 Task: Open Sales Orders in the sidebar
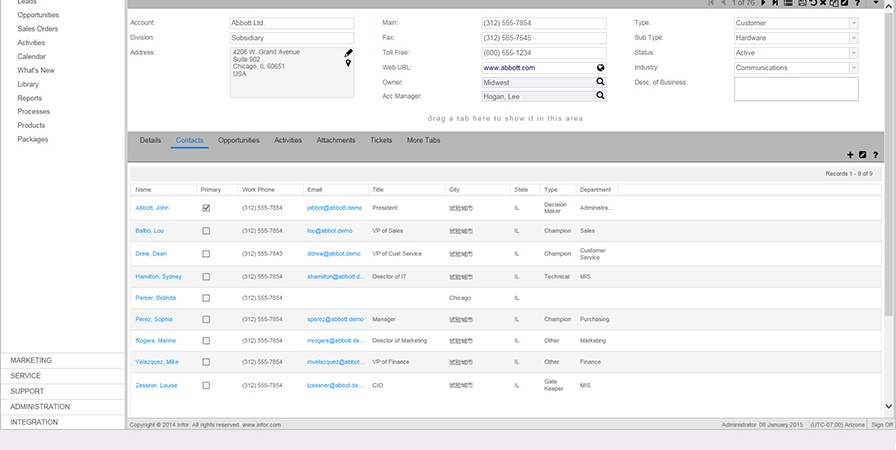(38, 29)
